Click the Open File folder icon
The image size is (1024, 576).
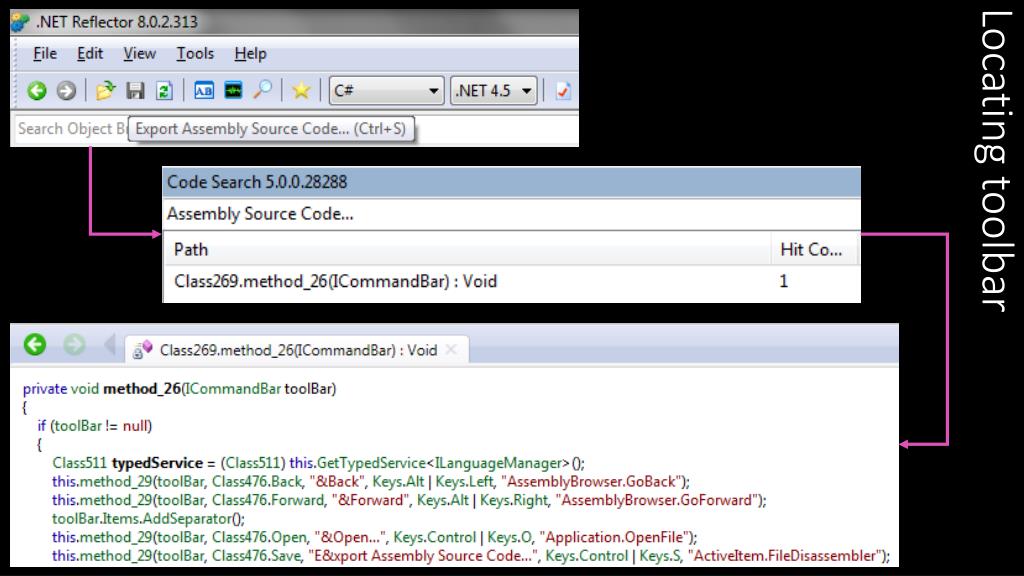coord(105,90)
